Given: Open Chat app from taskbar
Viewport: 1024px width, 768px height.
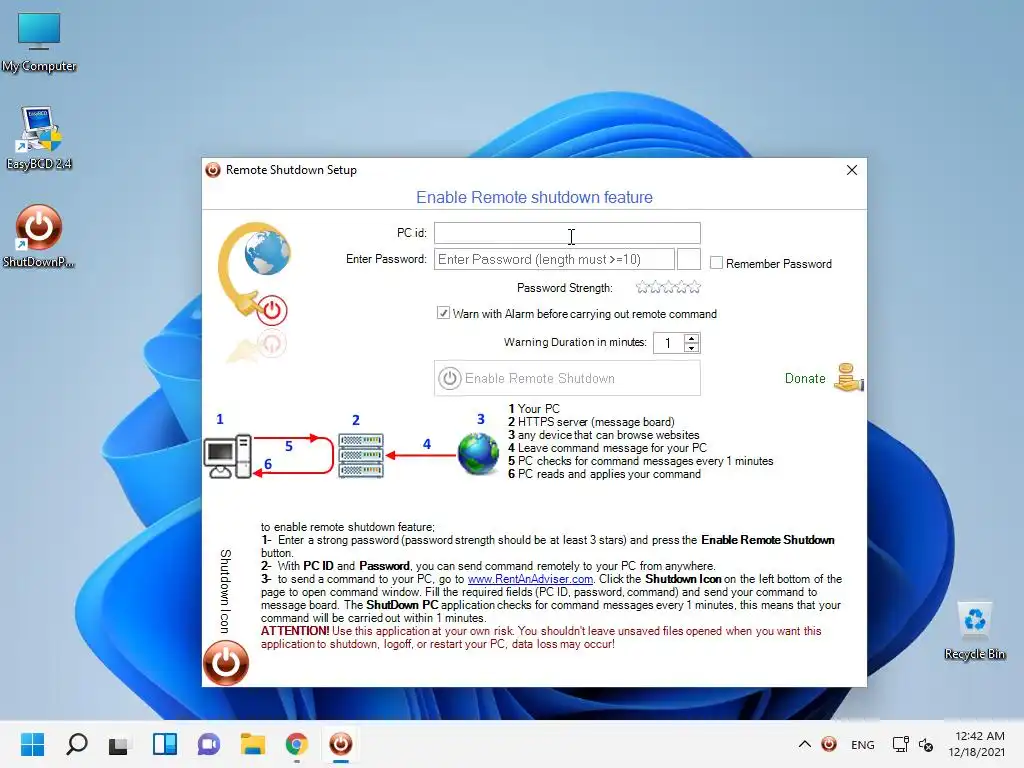Looking at the screenshot, I should [x=209, y=744].
